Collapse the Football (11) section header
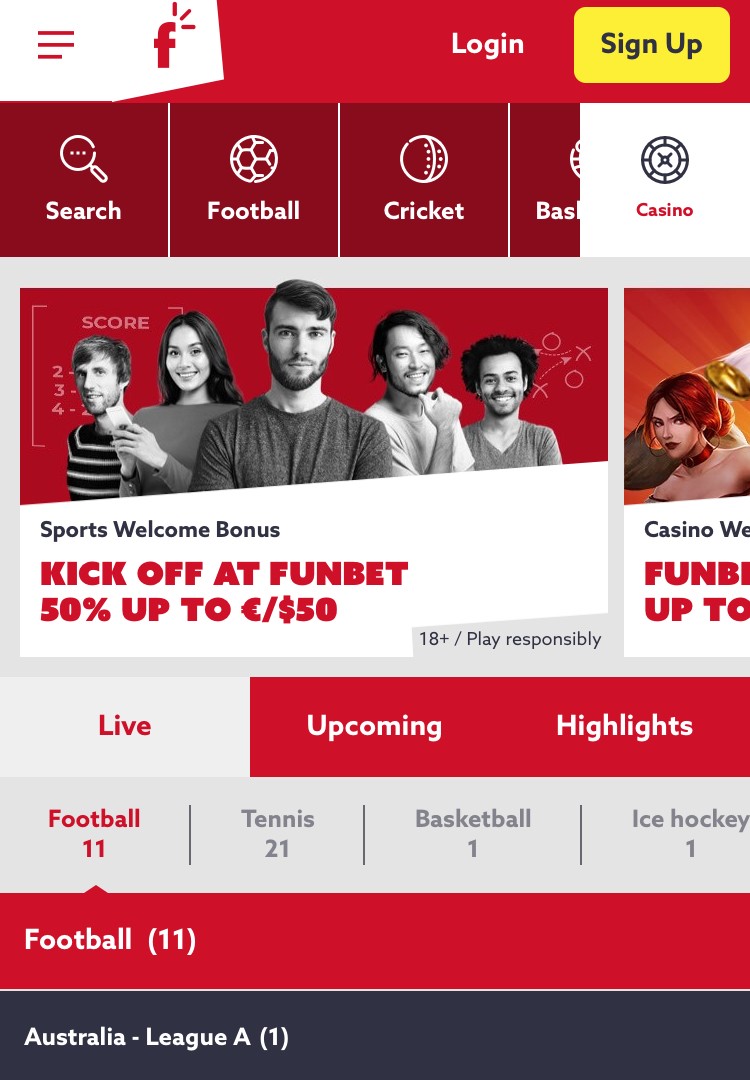The width and height of the screenshot is (750, 1080). tap(375, 941)
